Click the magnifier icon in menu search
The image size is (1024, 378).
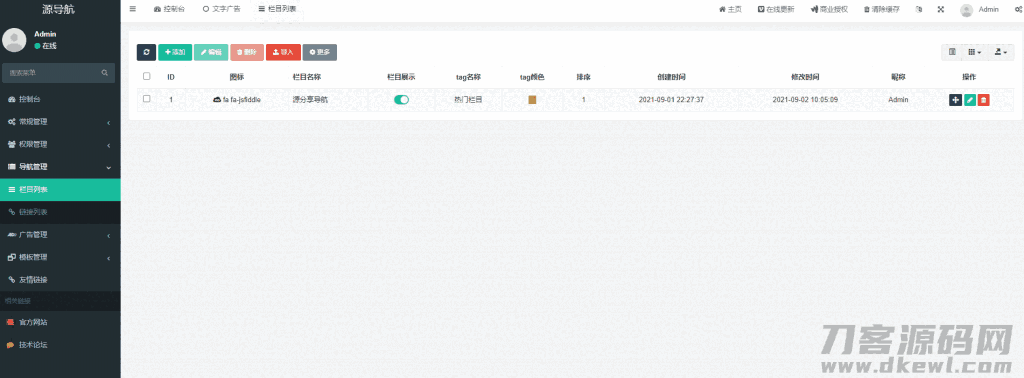[104, 73]
